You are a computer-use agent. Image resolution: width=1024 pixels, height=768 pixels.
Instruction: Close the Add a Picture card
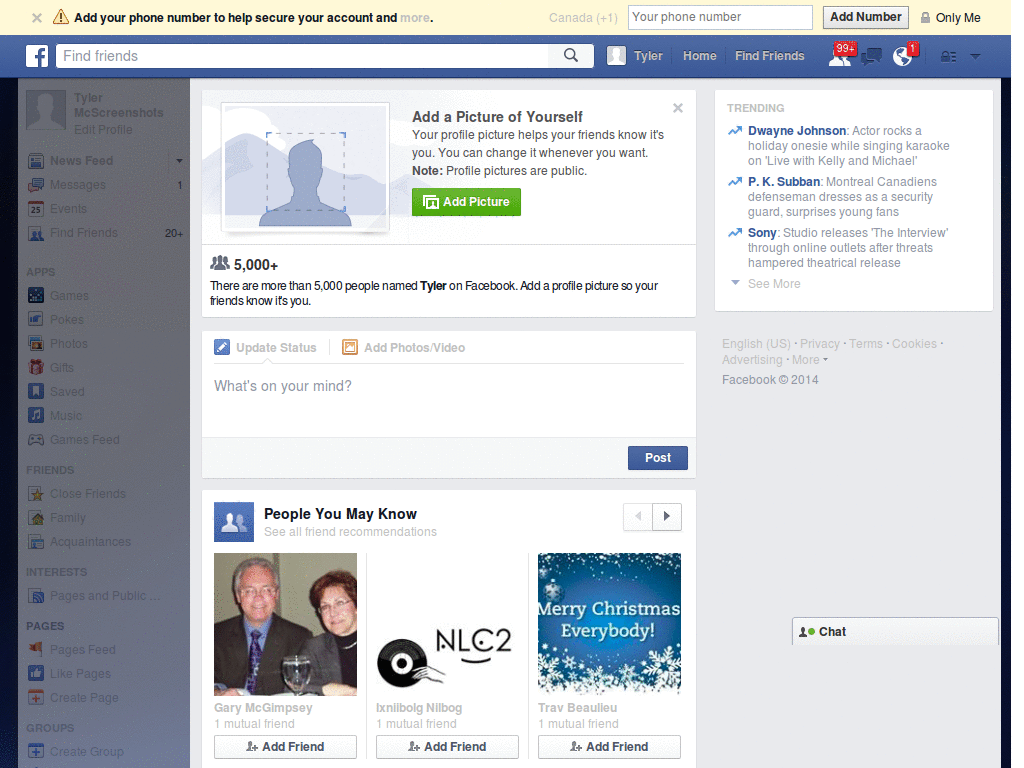click(678, 108)
